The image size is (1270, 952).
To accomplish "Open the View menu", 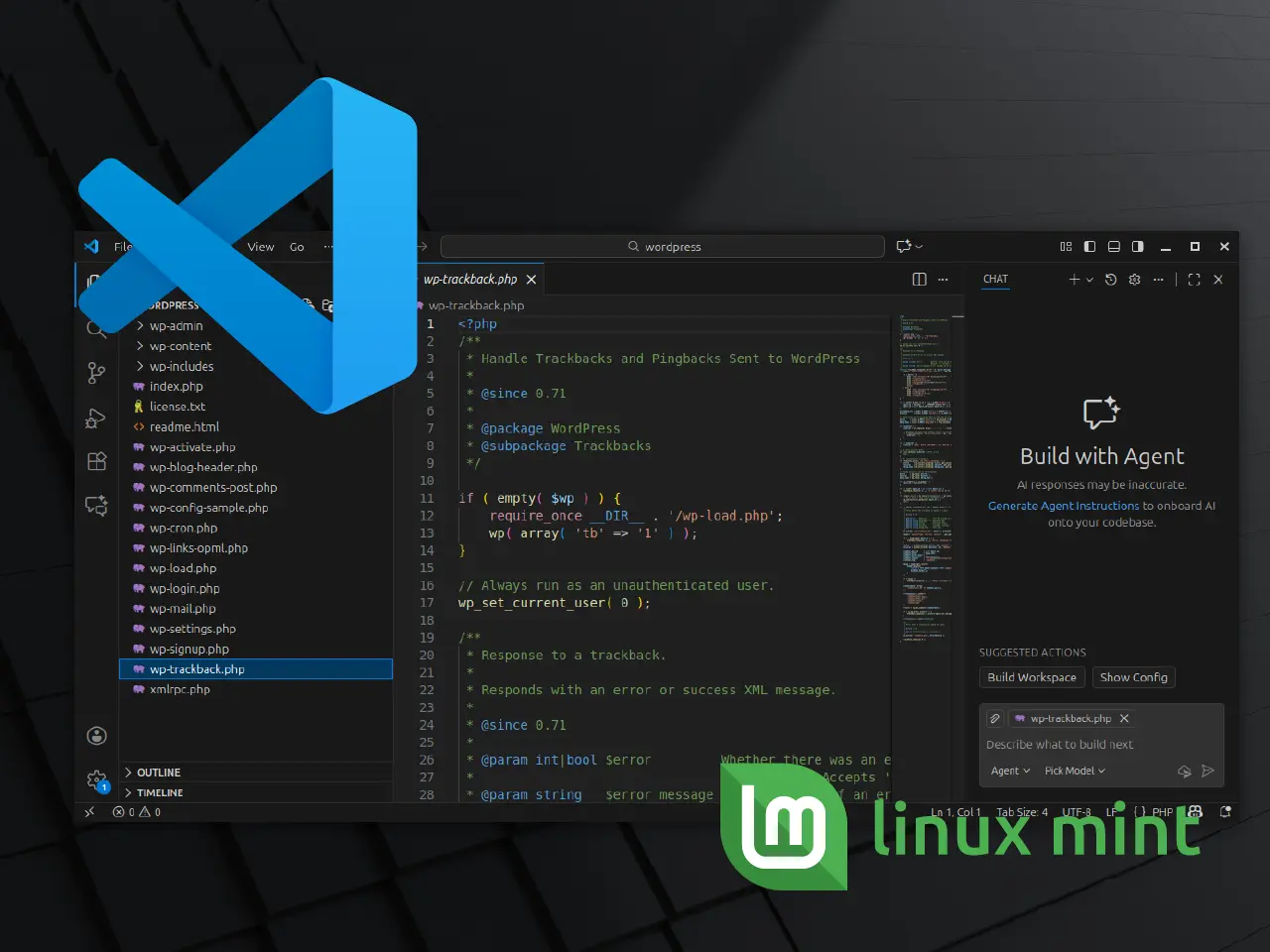I will [x=260, y=247].
